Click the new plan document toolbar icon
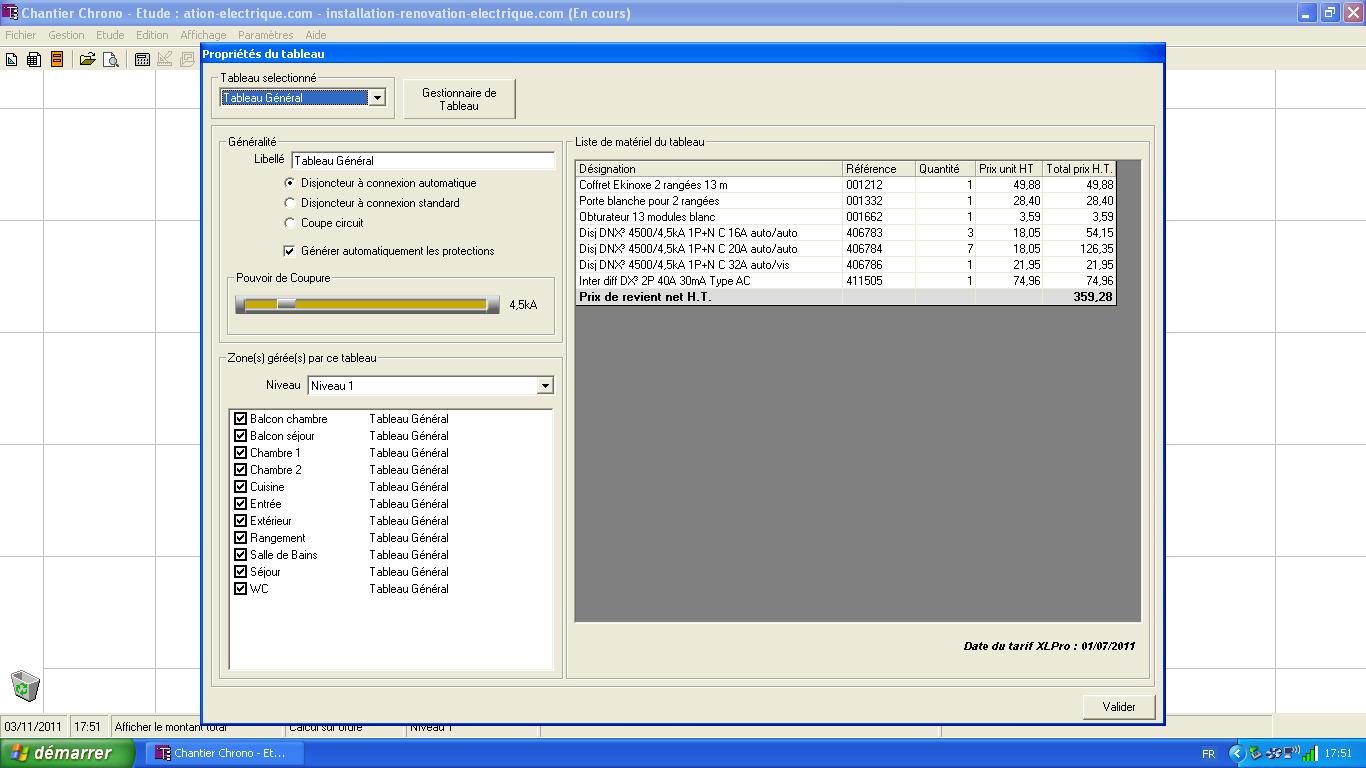 12,60
